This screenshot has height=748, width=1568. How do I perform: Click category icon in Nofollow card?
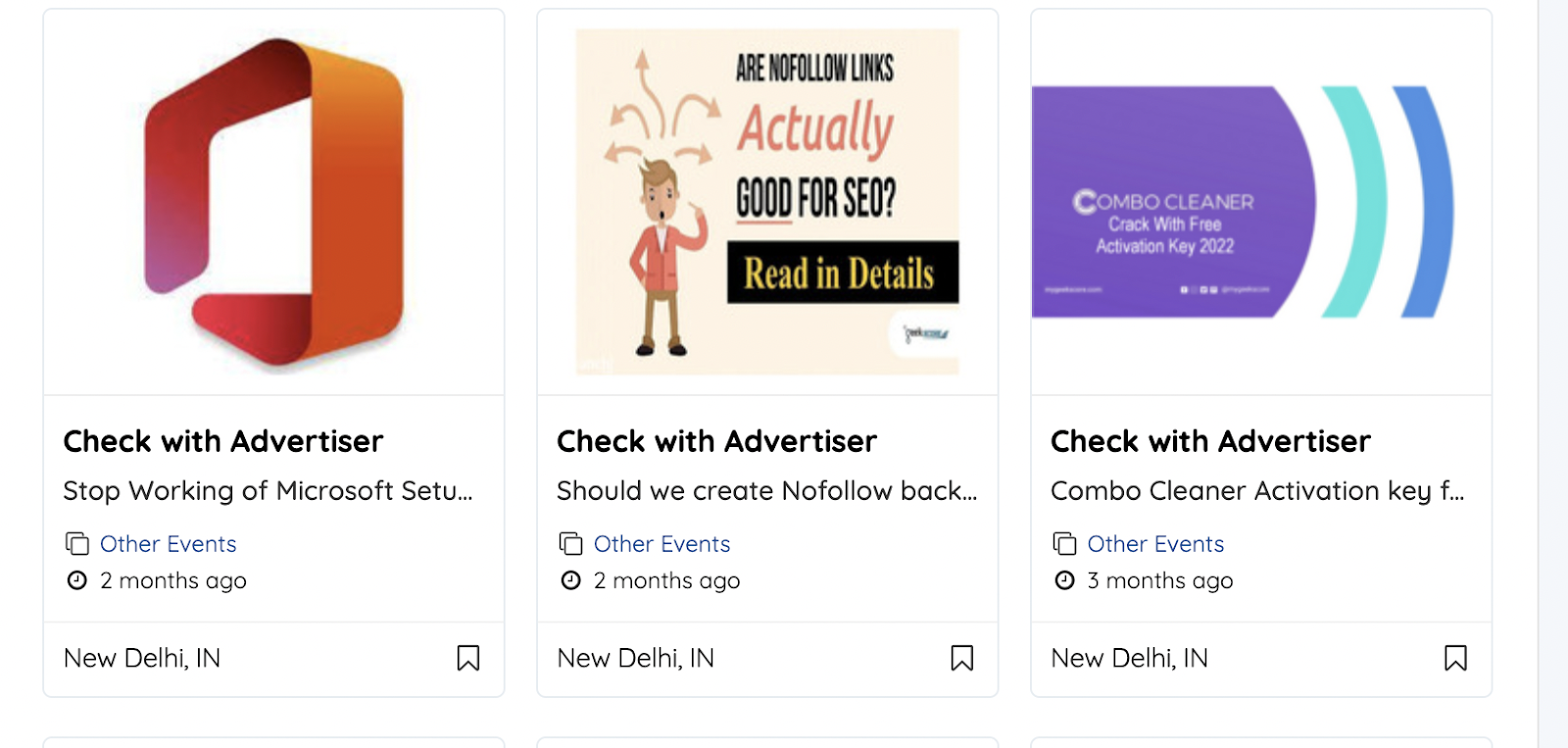[x=571, y=543]
